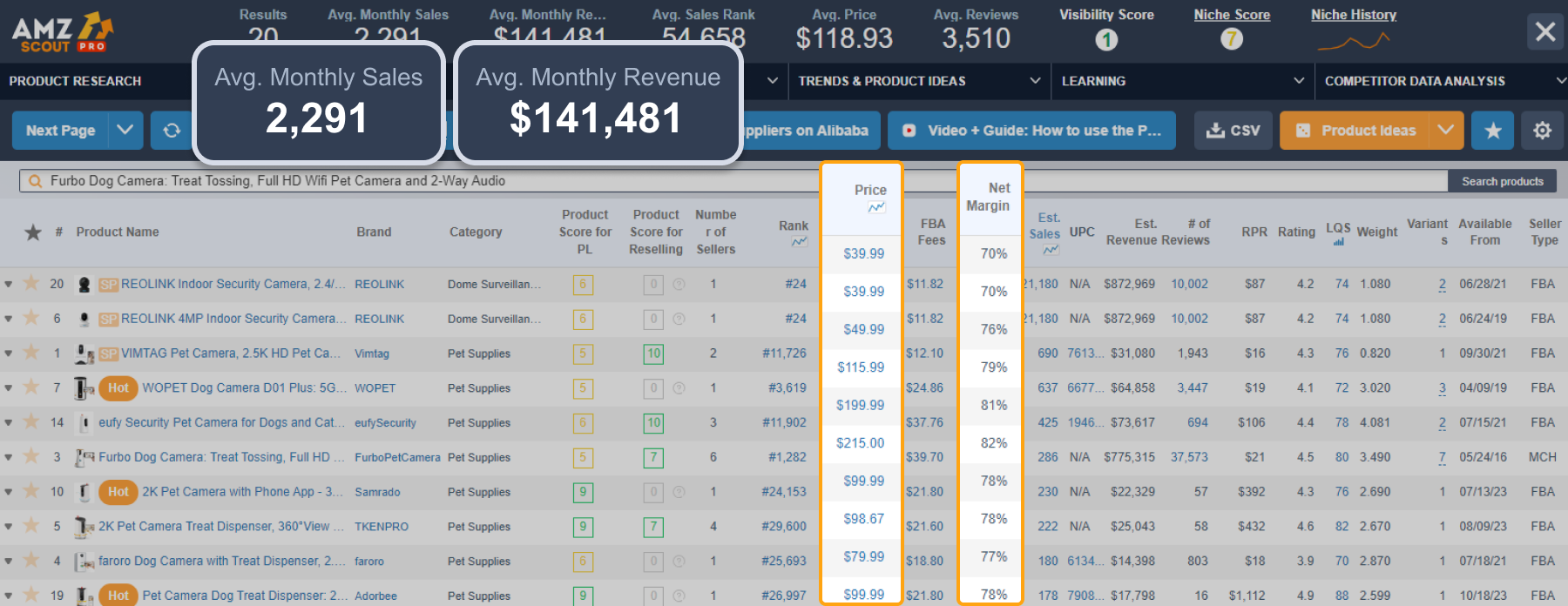Click the video icon in the Guide button
Viewport: 1568px width, 606px height.
pyautogui.click(x=909, y=131)
